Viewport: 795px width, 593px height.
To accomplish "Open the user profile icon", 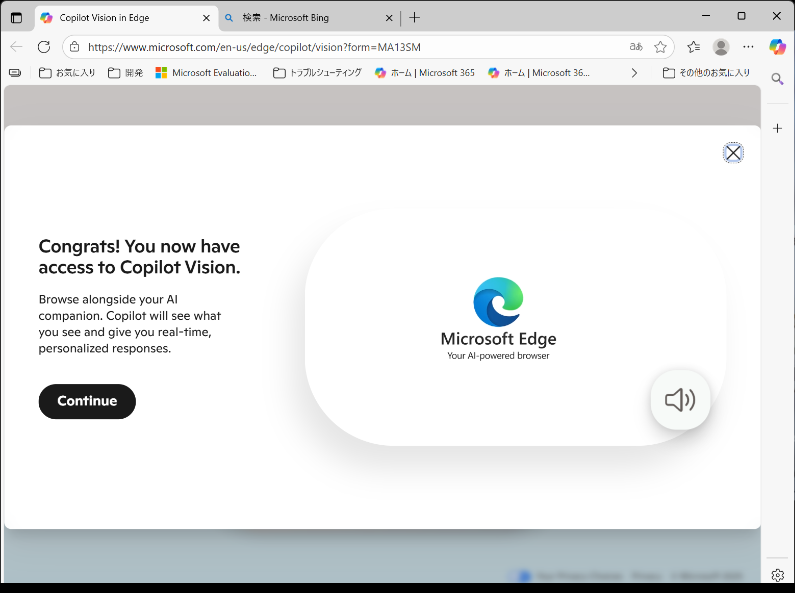I will (x=721, y=47).
